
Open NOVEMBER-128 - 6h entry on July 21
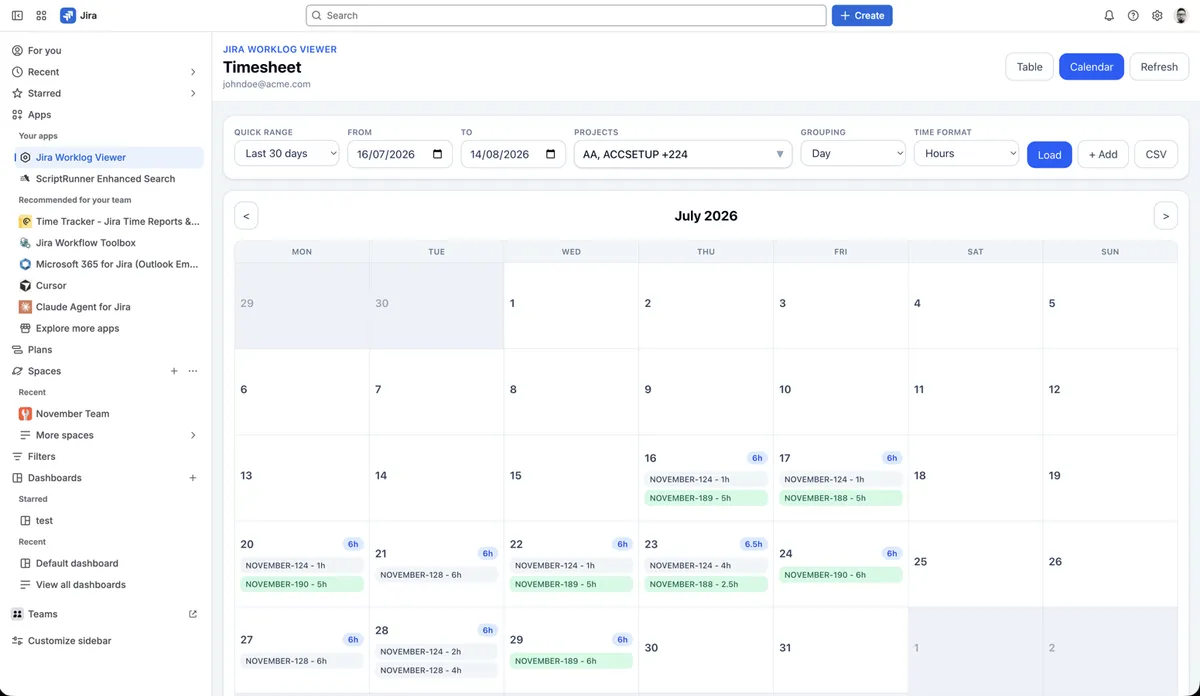click(436, 575)
